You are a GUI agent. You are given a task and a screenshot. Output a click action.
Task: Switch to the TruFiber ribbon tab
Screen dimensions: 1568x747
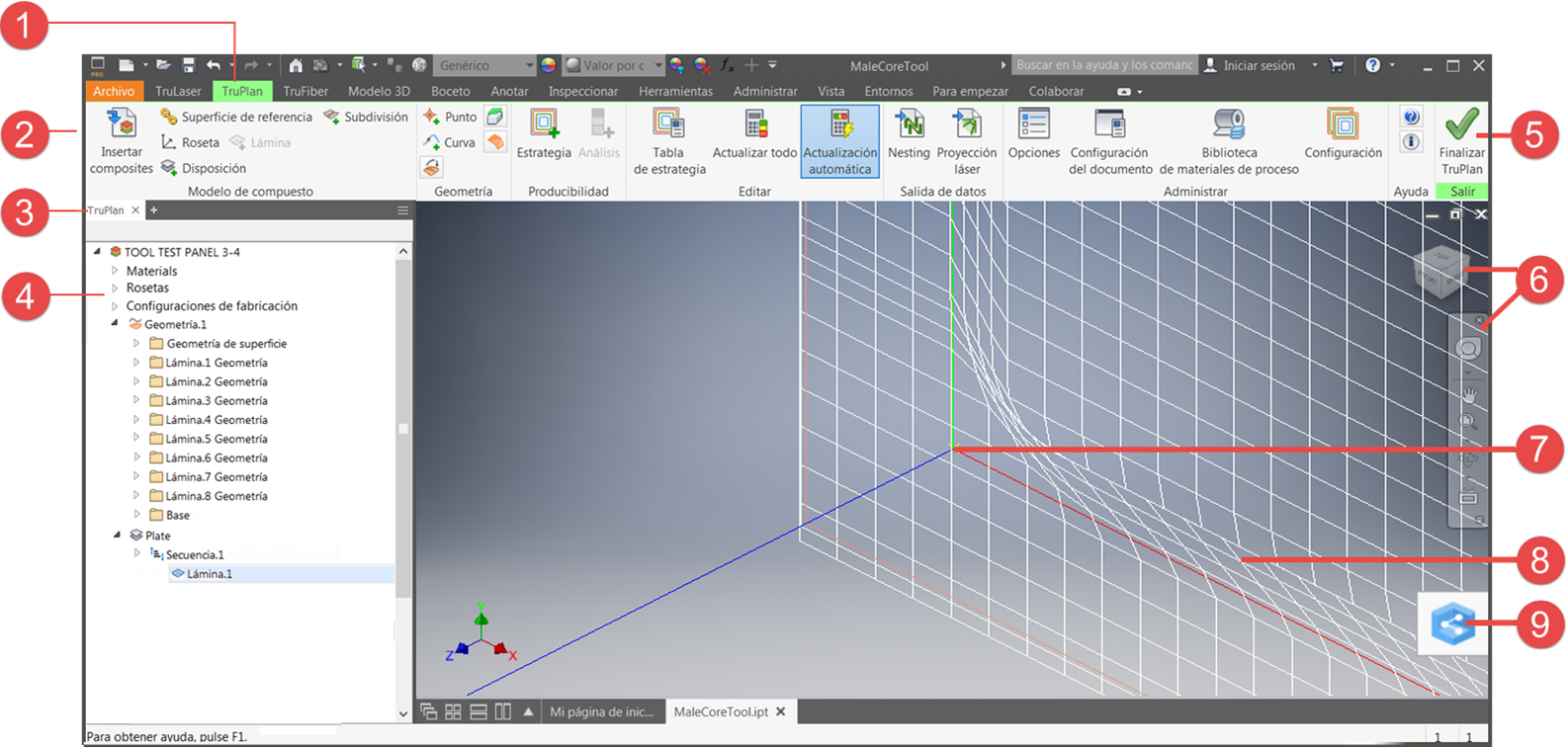click(305, 91)
